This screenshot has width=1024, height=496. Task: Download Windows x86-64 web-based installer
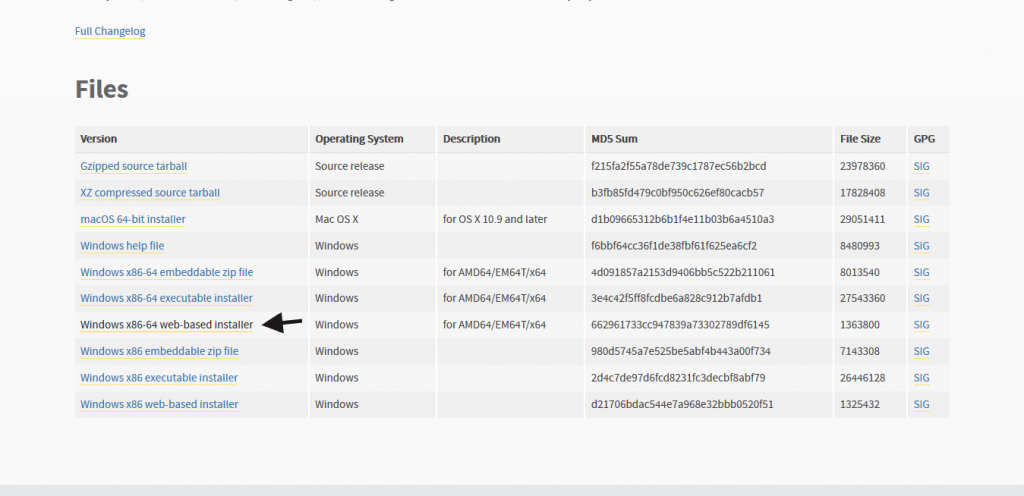click(167, 324)
